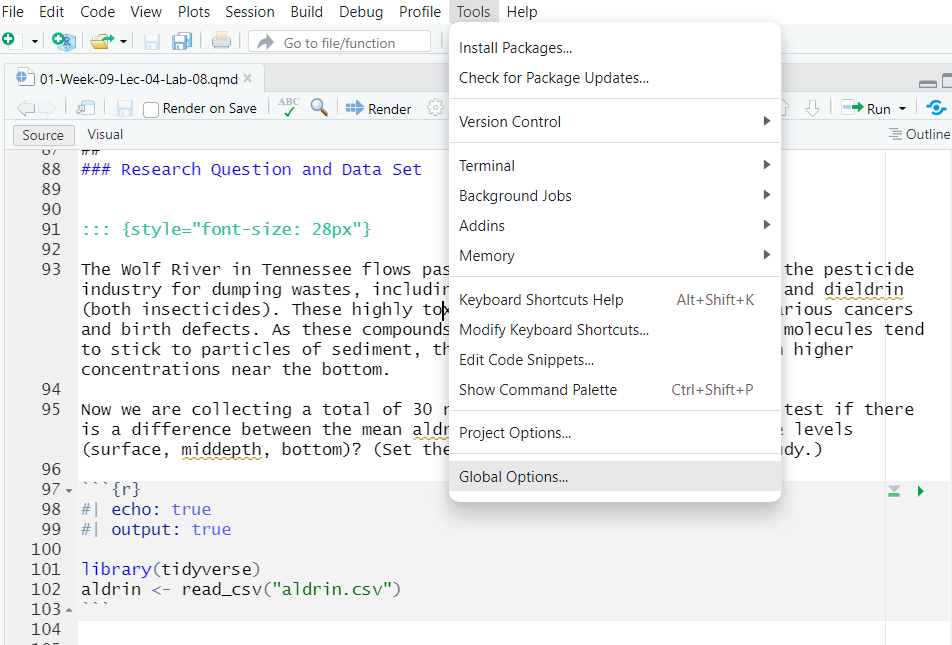Open the Run dropdown arrow

click(x=902, y=109)
